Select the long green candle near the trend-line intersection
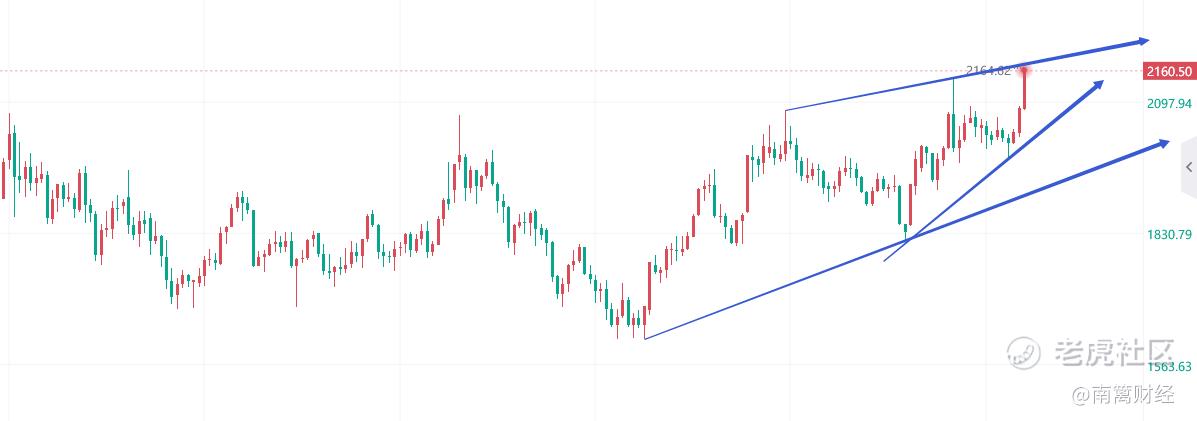 [x=902, y=206]
